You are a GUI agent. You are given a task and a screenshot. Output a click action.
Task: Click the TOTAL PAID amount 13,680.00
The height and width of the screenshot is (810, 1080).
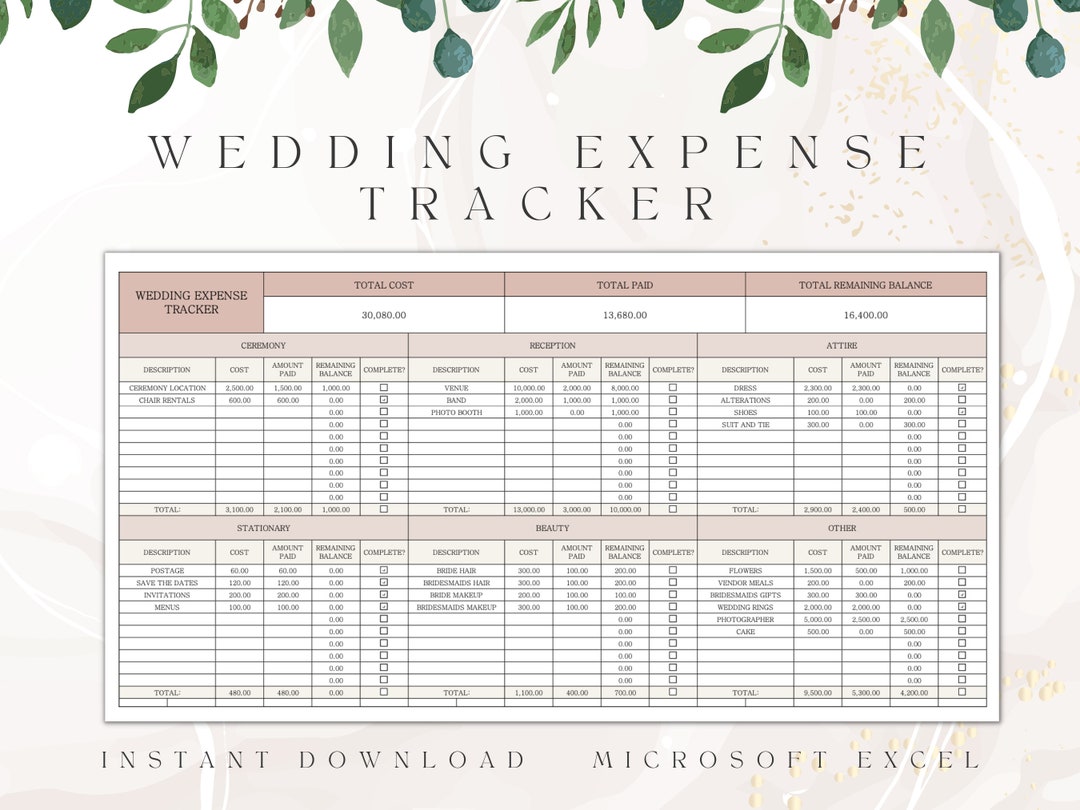pyautogui.click(x=625, y=314)
